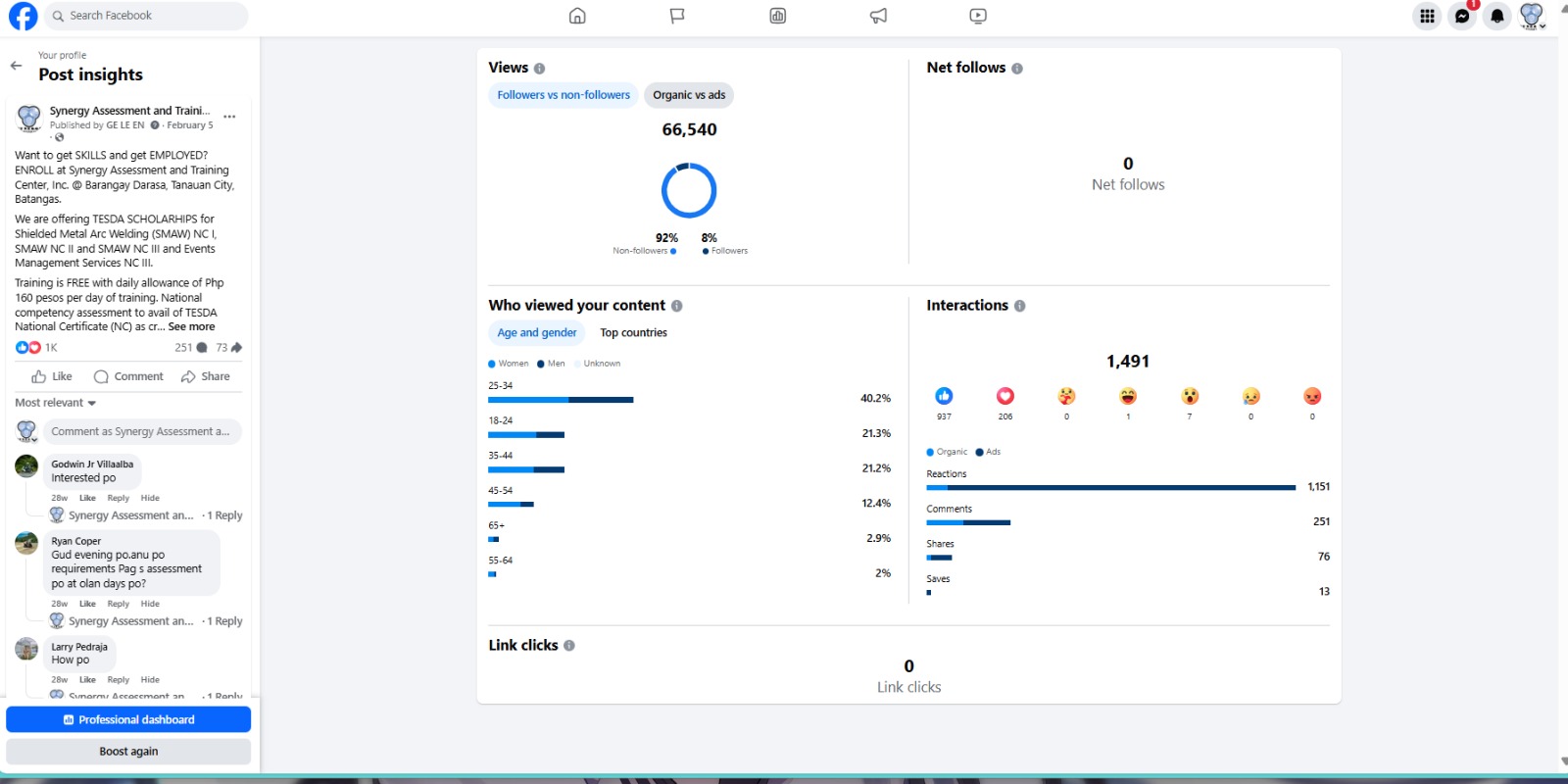Go back with the arrow beside Post insights
The image size is (1568, 784).
click(x=16, y=66)
